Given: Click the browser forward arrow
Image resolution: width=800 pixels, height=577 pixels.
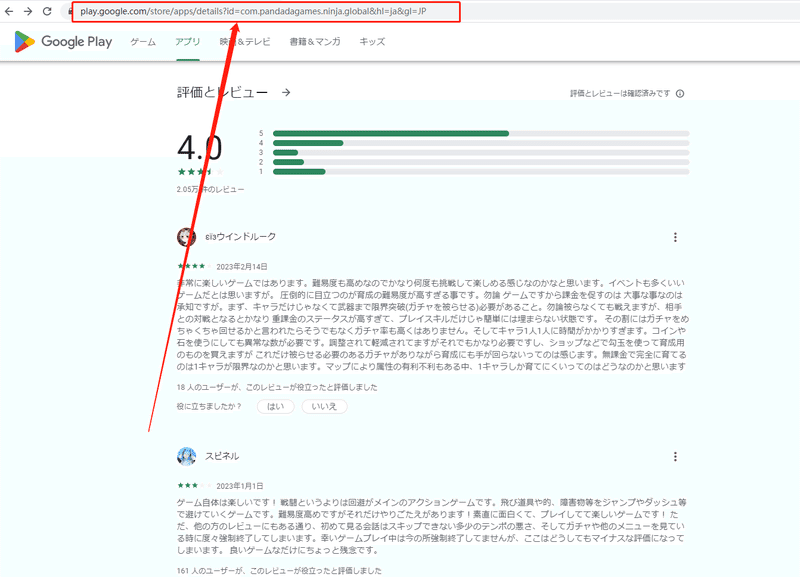Looking at the screenshot, I should coord(28,11).
